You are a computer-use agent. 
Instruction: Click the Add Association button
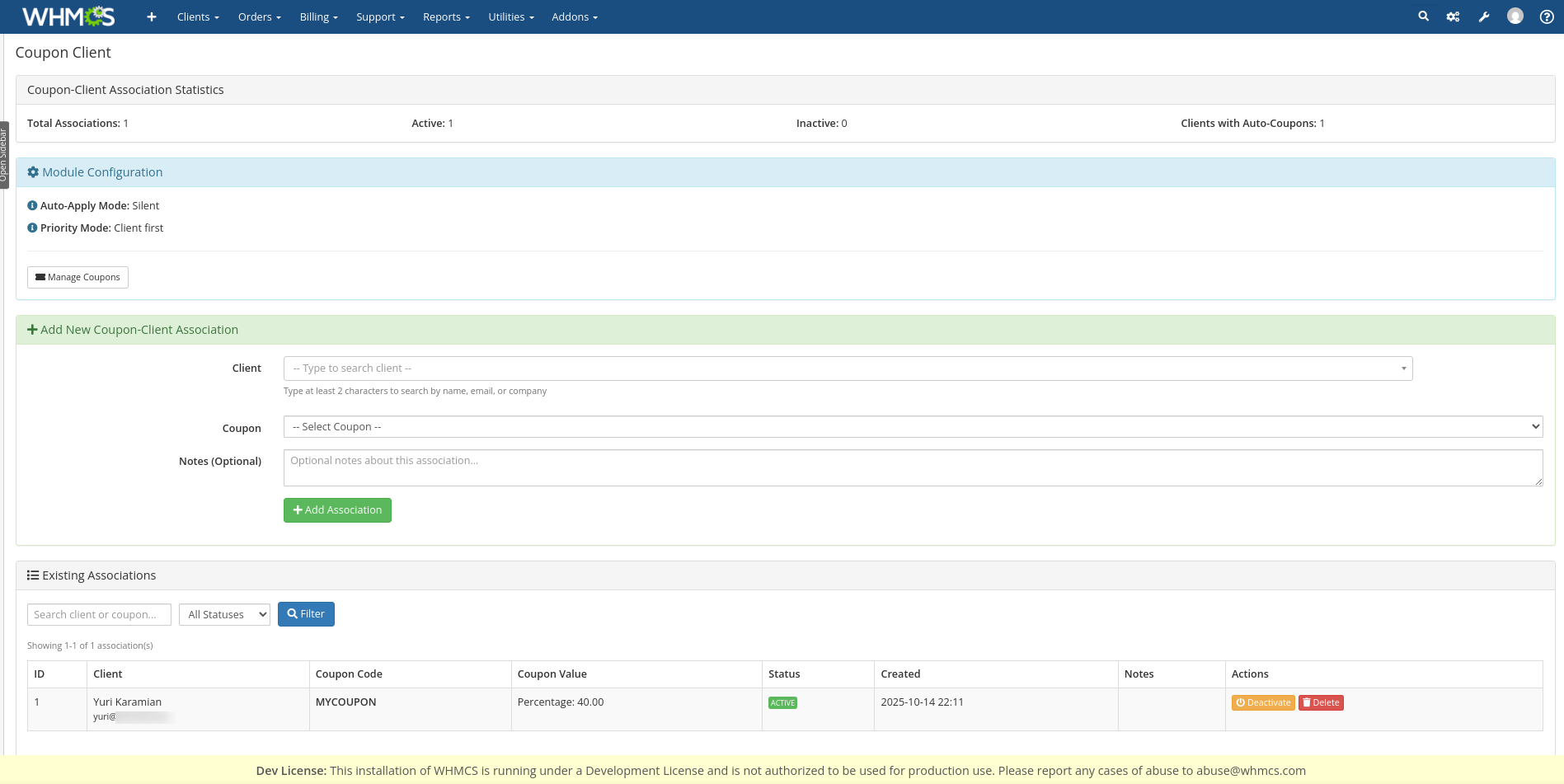tap(337, 510)
